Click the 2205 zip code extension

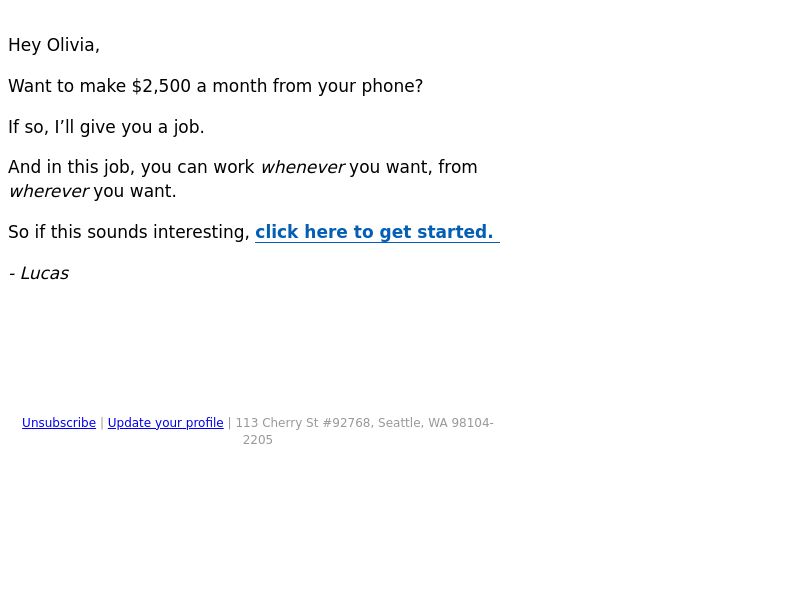(x=258, y=440)
